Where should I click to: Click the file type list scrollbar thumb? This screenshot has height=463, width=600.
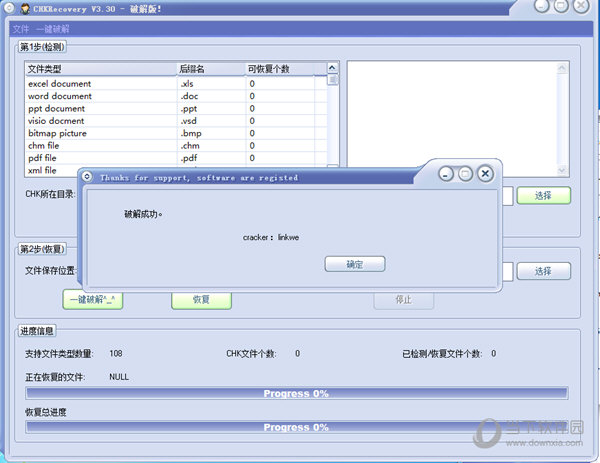[333, 80]
